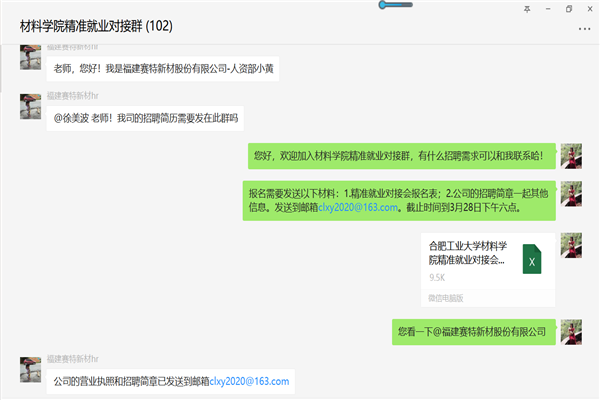This screenshot has height=400, width=600.
Task: Open the chat info three-dots menu
Action: click(x=584, y=27)
